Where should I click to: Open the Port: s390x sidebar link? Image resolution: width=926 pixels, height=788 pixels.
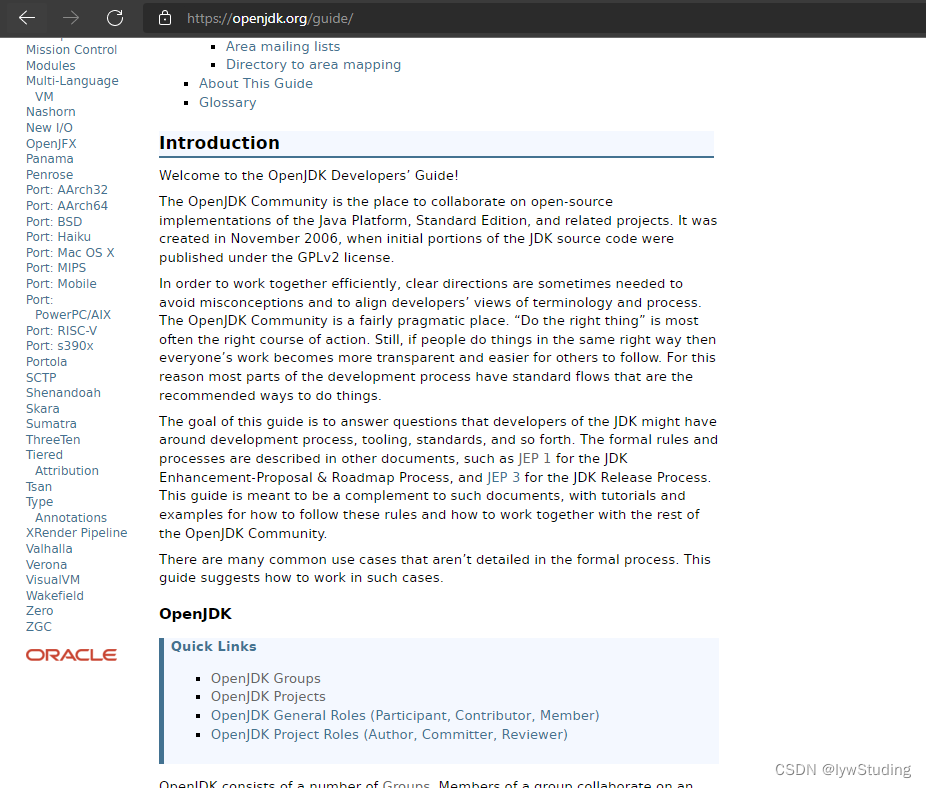pos(60,346)
